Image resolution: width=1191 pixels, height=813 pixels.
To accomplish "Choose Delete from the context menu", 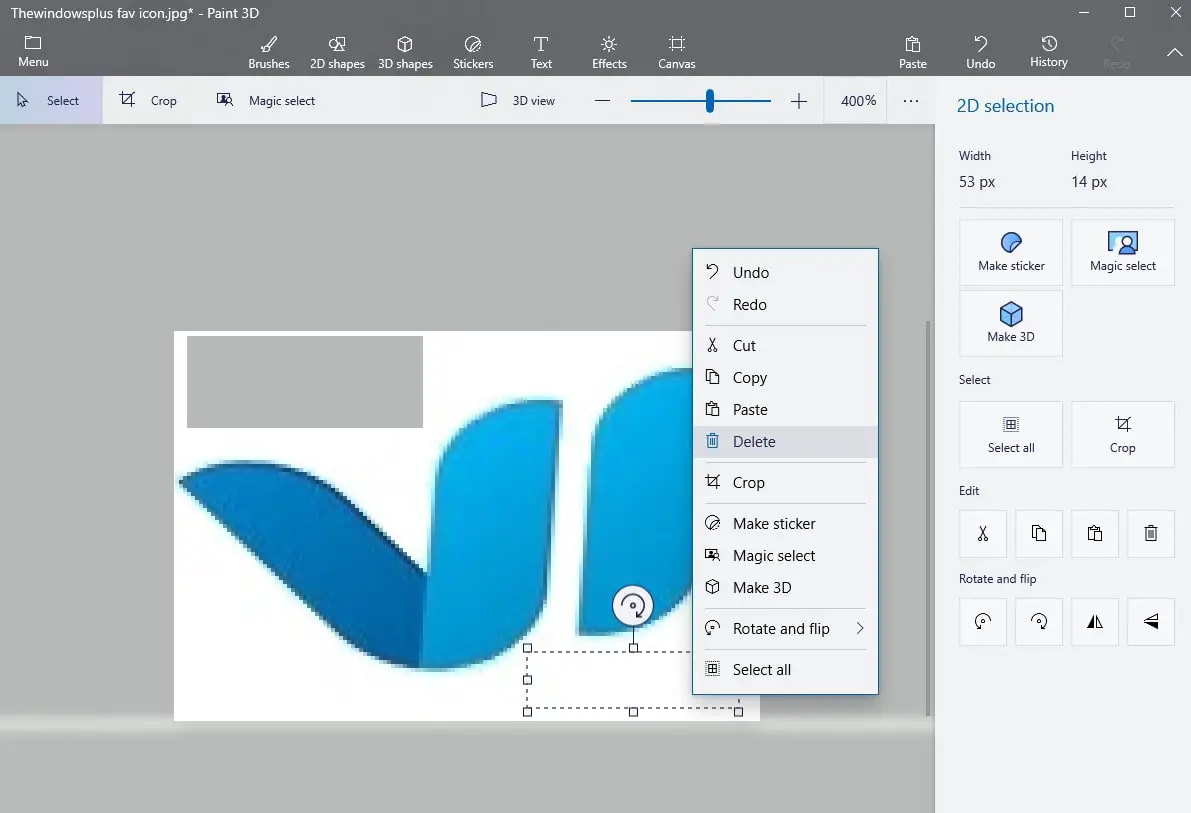I will tap(785, 441).
